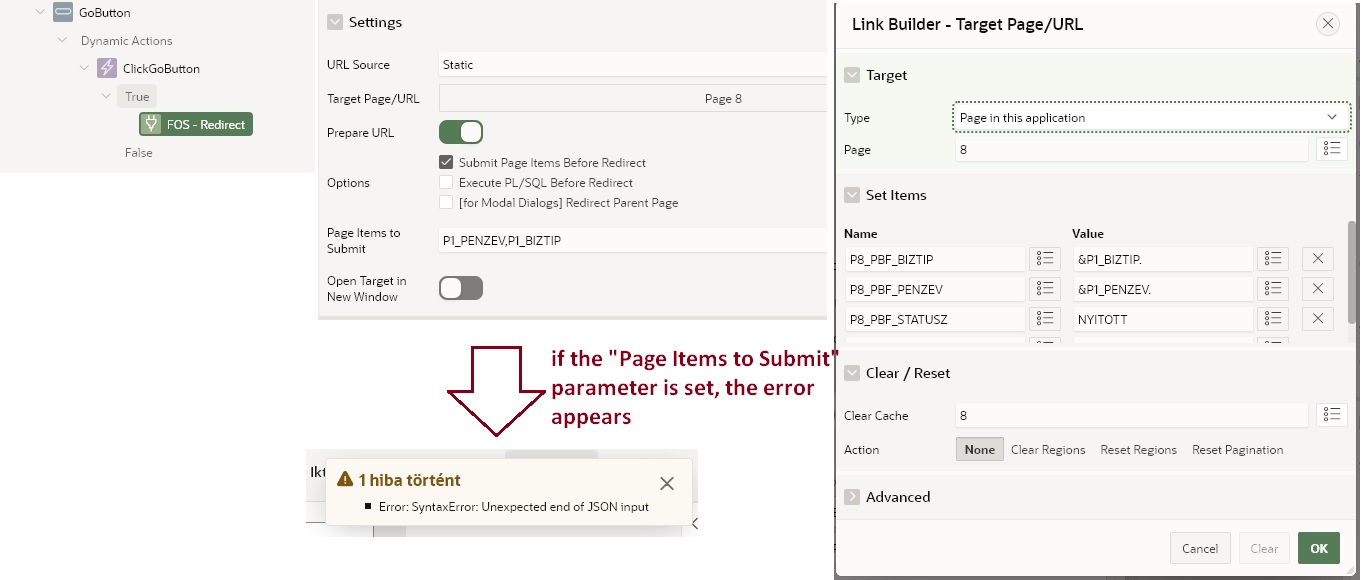Toggle Open Target in New Window
The image size is (1365, 580).
(460, 289)
